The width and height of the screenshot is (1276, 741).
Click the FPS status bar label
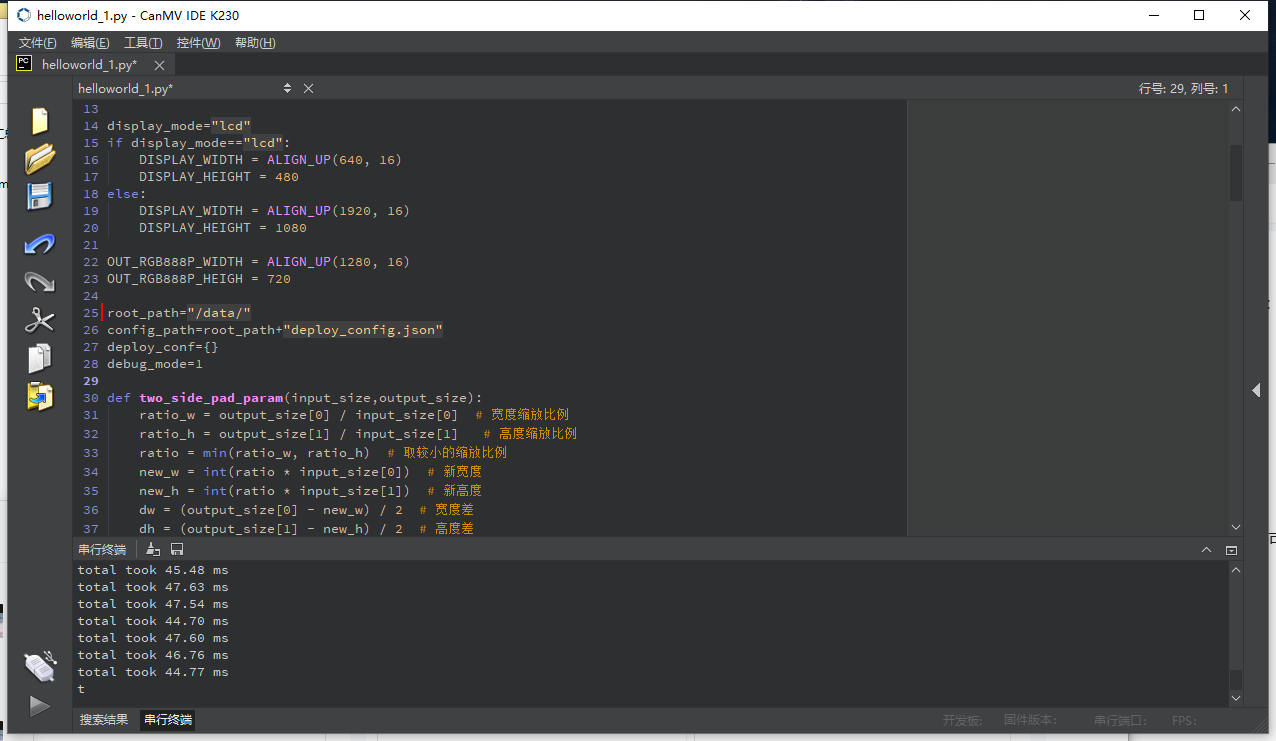point(1185,720)
